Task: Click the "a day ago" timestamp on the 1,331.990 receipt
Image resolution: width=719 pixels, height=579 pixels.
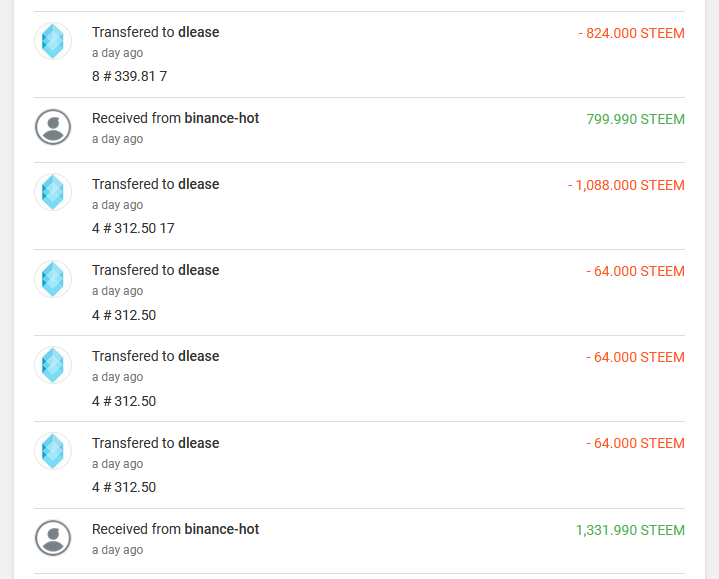Action: click(x=117, y=550)
